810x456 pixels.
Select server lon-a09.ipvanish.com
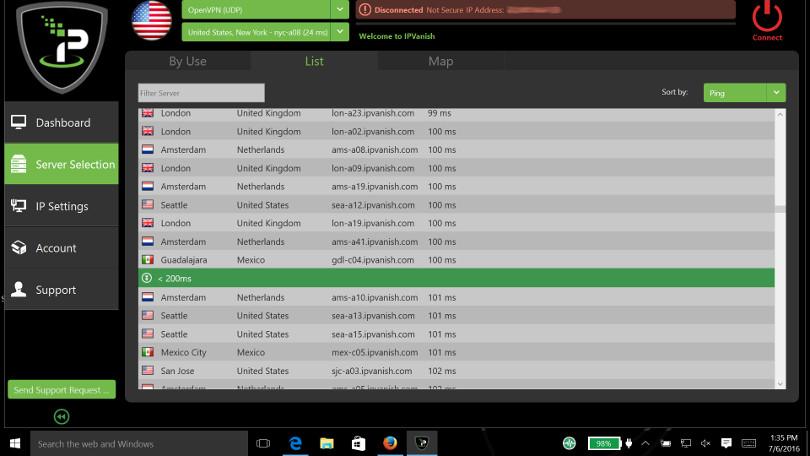[x=456, y=168]
